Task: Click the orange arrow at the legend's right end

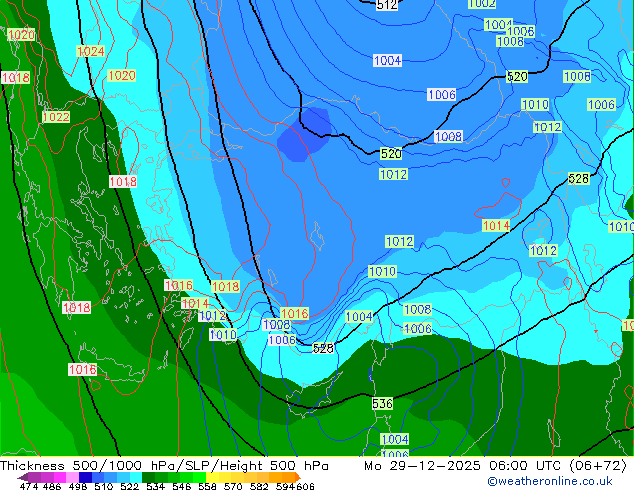Action: pyautogui.click(x=298, y=477)
